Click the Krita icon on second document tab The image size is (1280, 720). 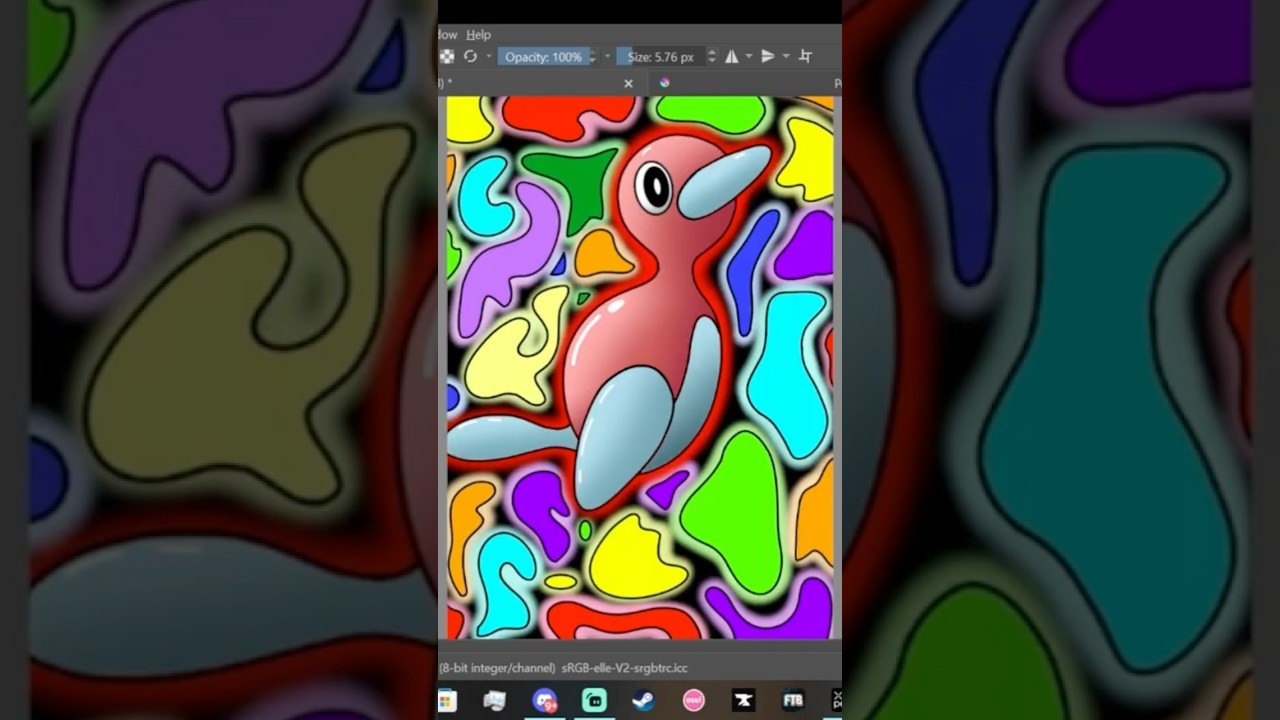pos(664,83)
